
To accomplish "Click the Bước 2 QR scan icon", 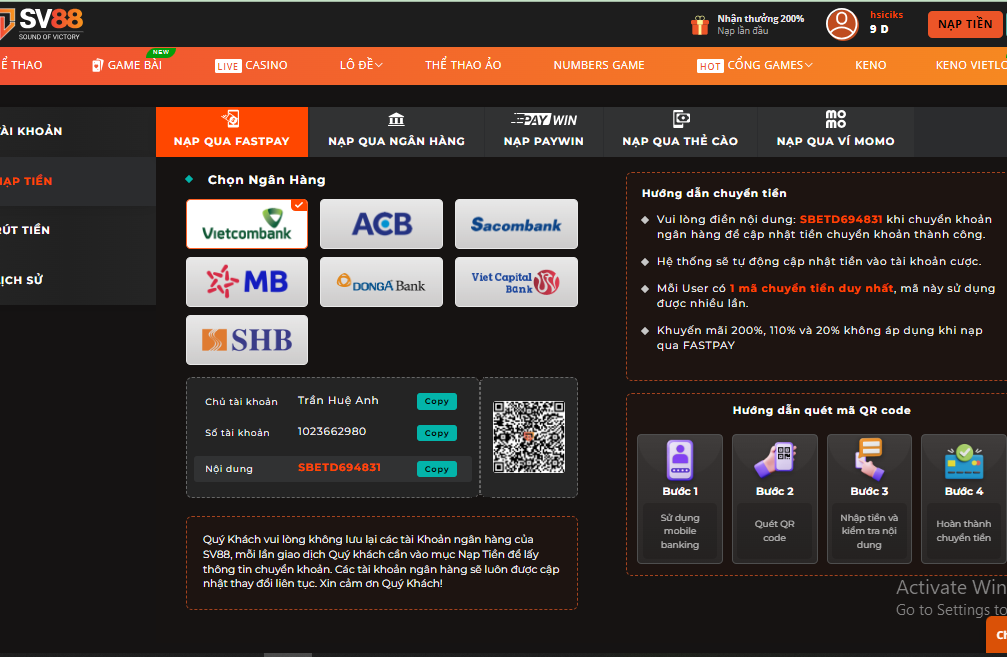I will 775,460.
